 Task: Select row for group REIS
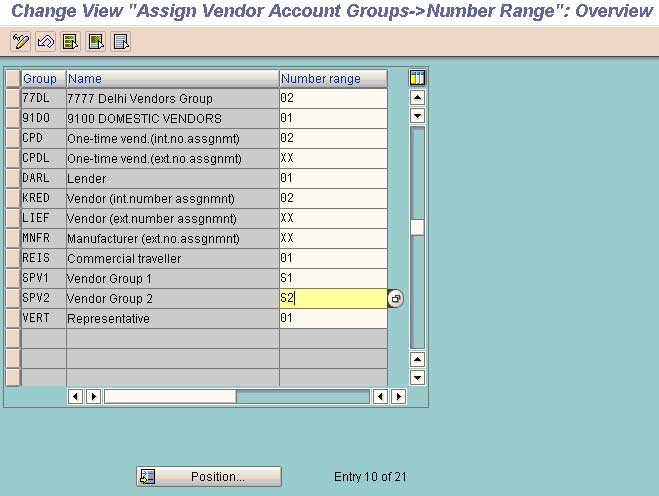tap(13, 259)
